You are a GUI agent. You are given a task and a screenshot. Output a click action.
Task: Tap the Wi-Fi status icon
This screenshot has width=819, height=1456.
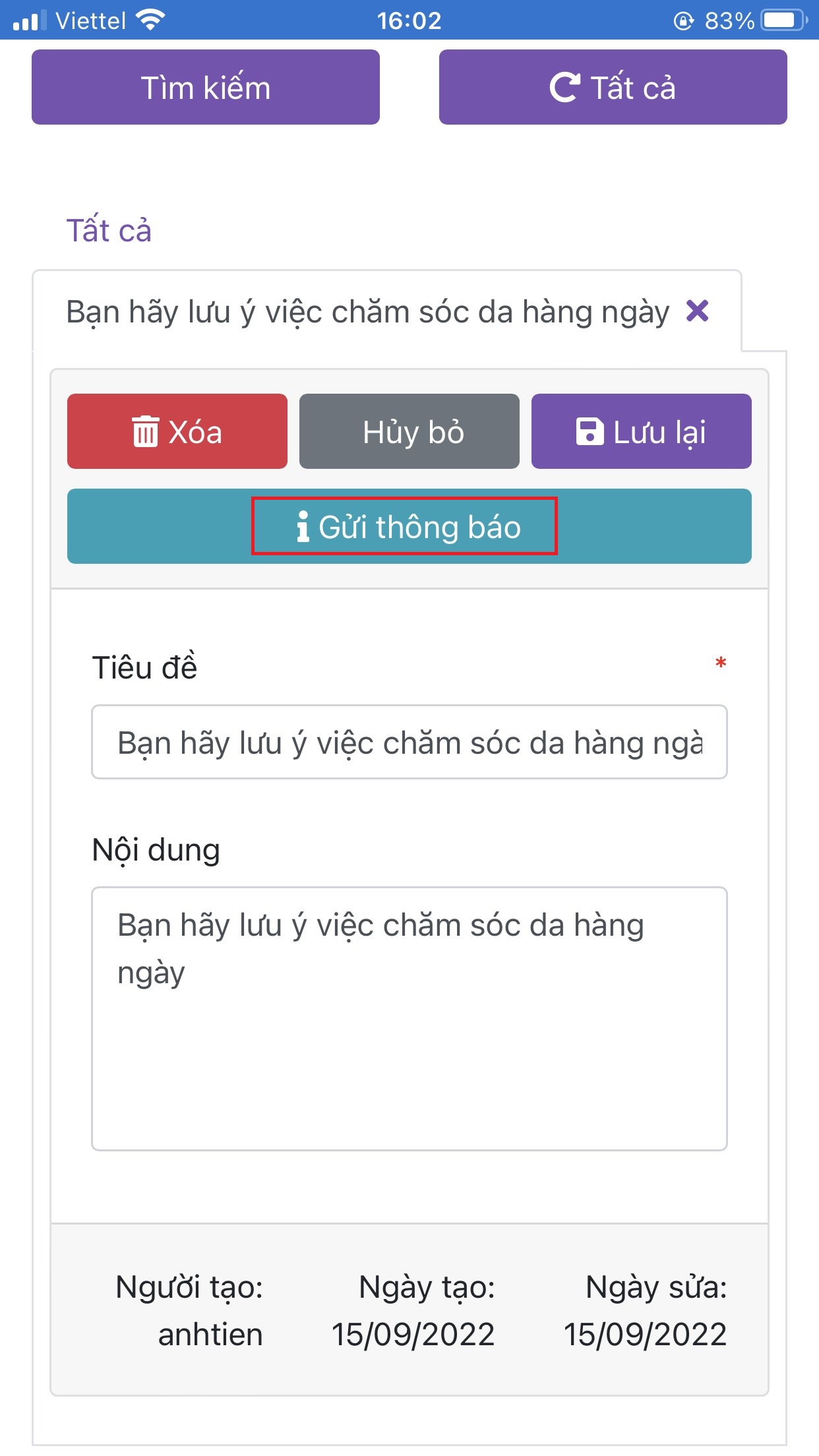point(150,20)
